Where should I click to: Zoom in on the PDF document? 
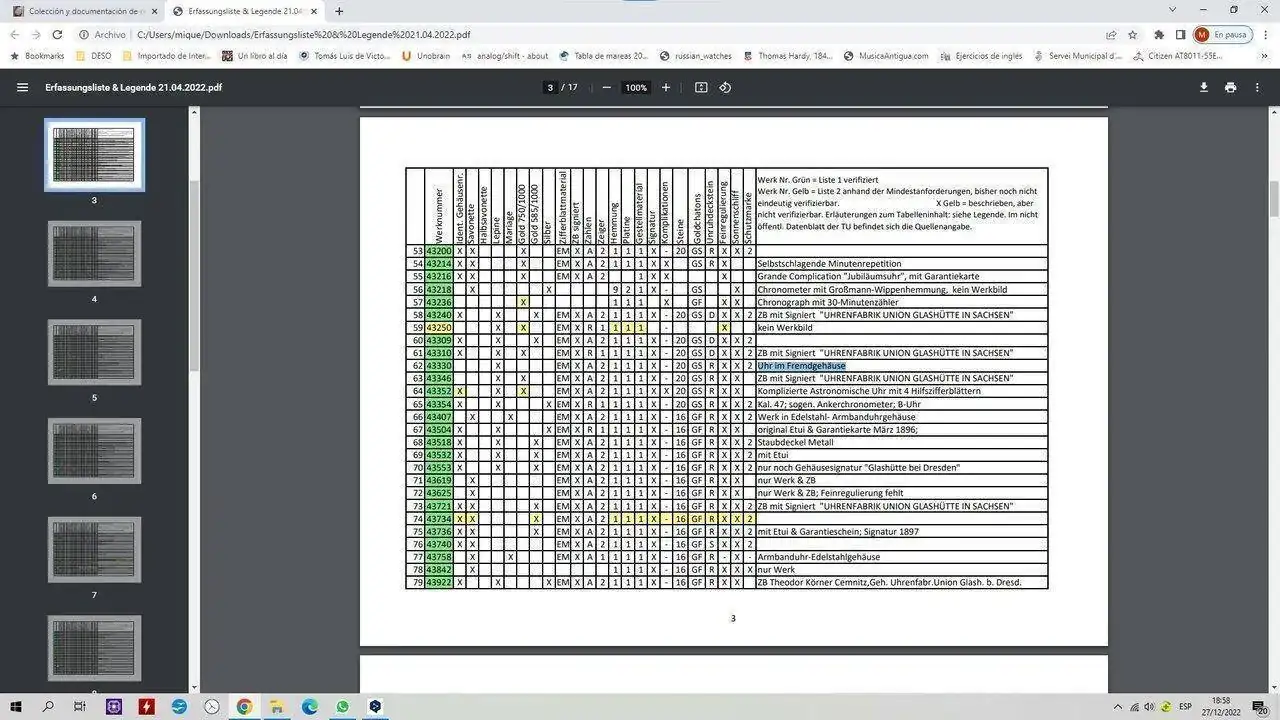pyautogui.click(x=665, y=87)
